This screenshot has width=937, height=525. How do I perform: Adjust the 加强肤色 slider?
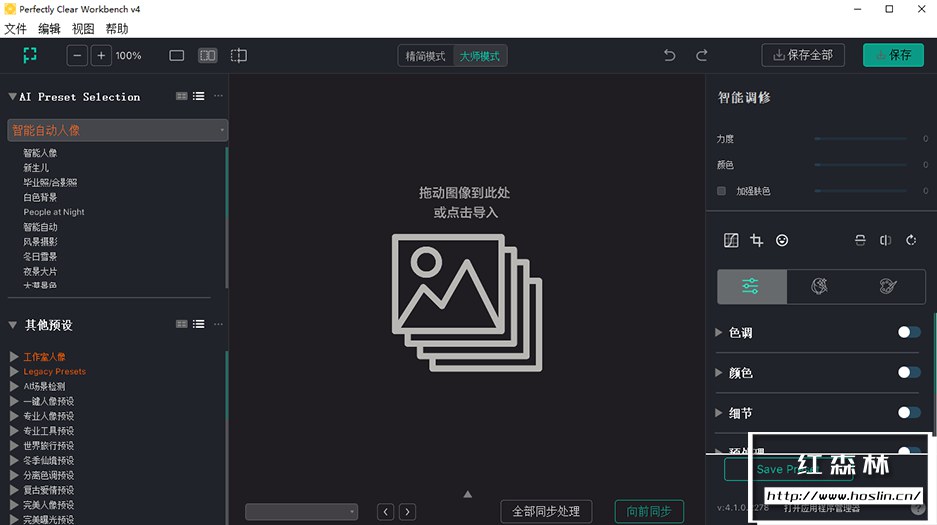(x=861, y=191)
